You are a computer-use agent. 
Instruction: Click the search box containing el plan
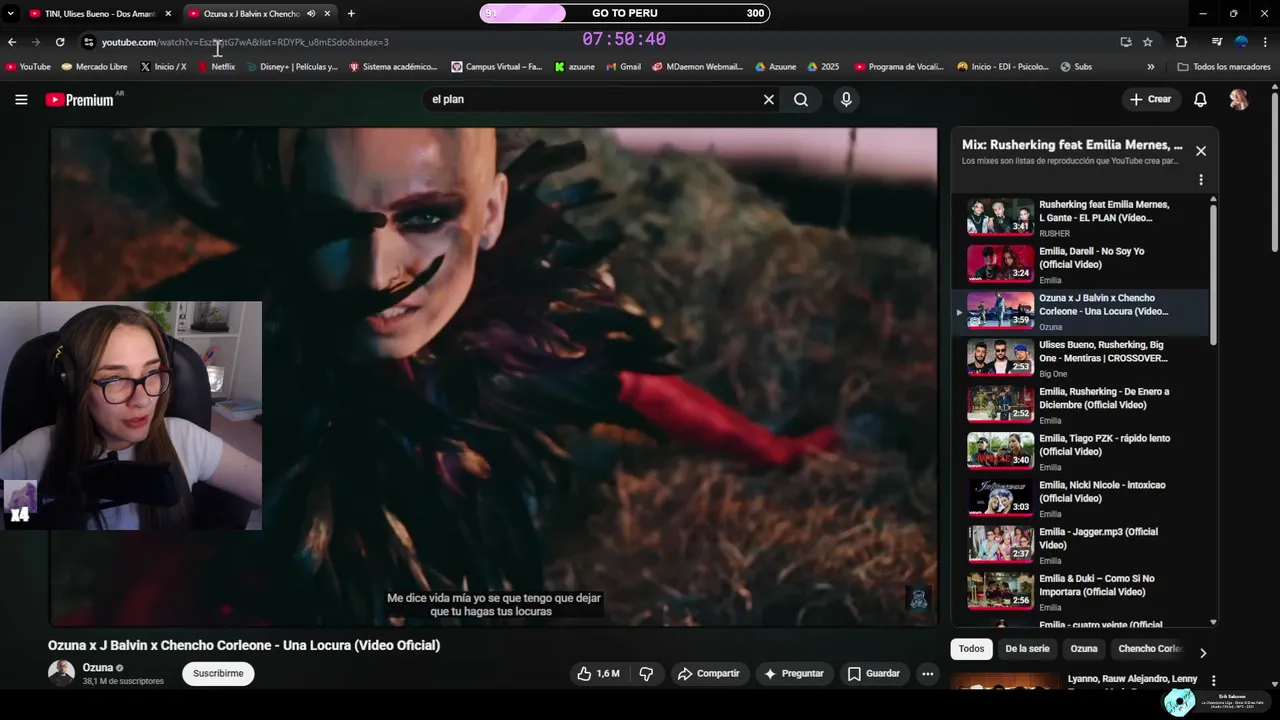coord(590,99)
